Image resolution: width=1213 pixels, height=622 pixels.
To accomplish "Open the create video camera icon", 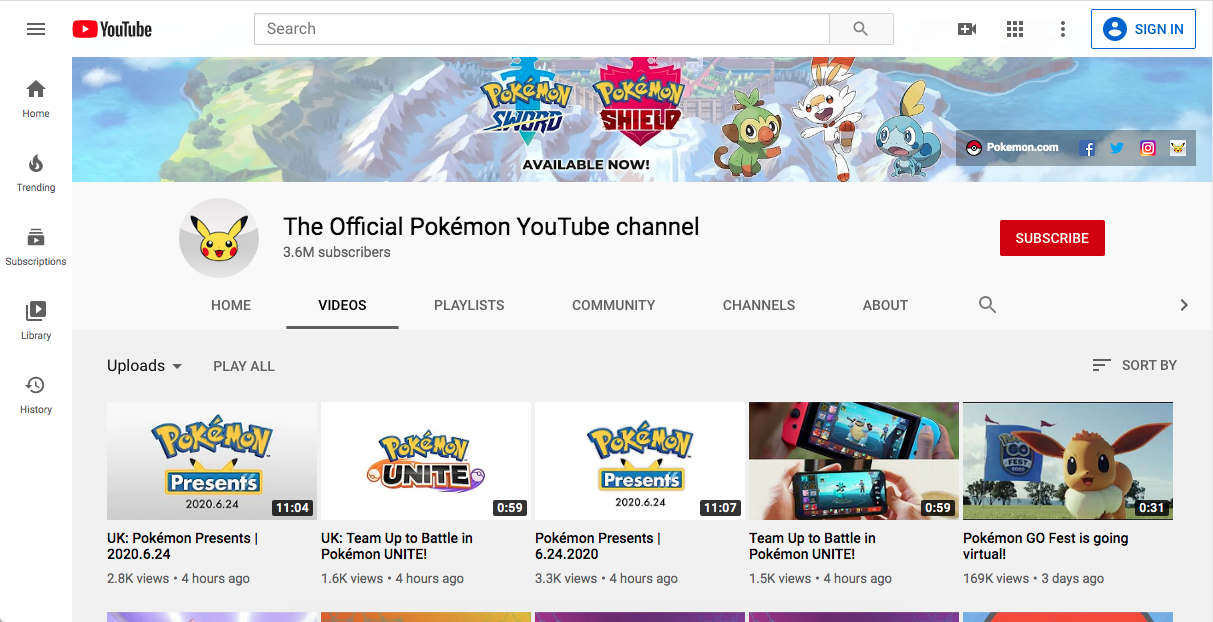I will pyautogui.click(x=967, y=29).
